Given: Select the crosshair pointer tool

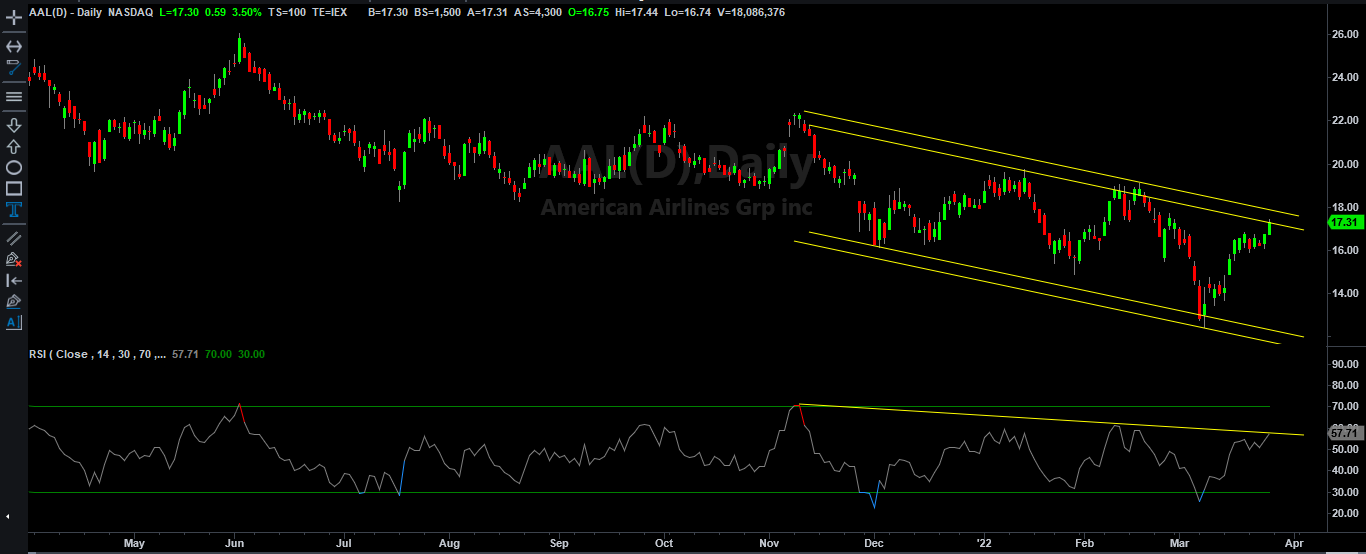Looking at the screenshot, I should (14, 18).
